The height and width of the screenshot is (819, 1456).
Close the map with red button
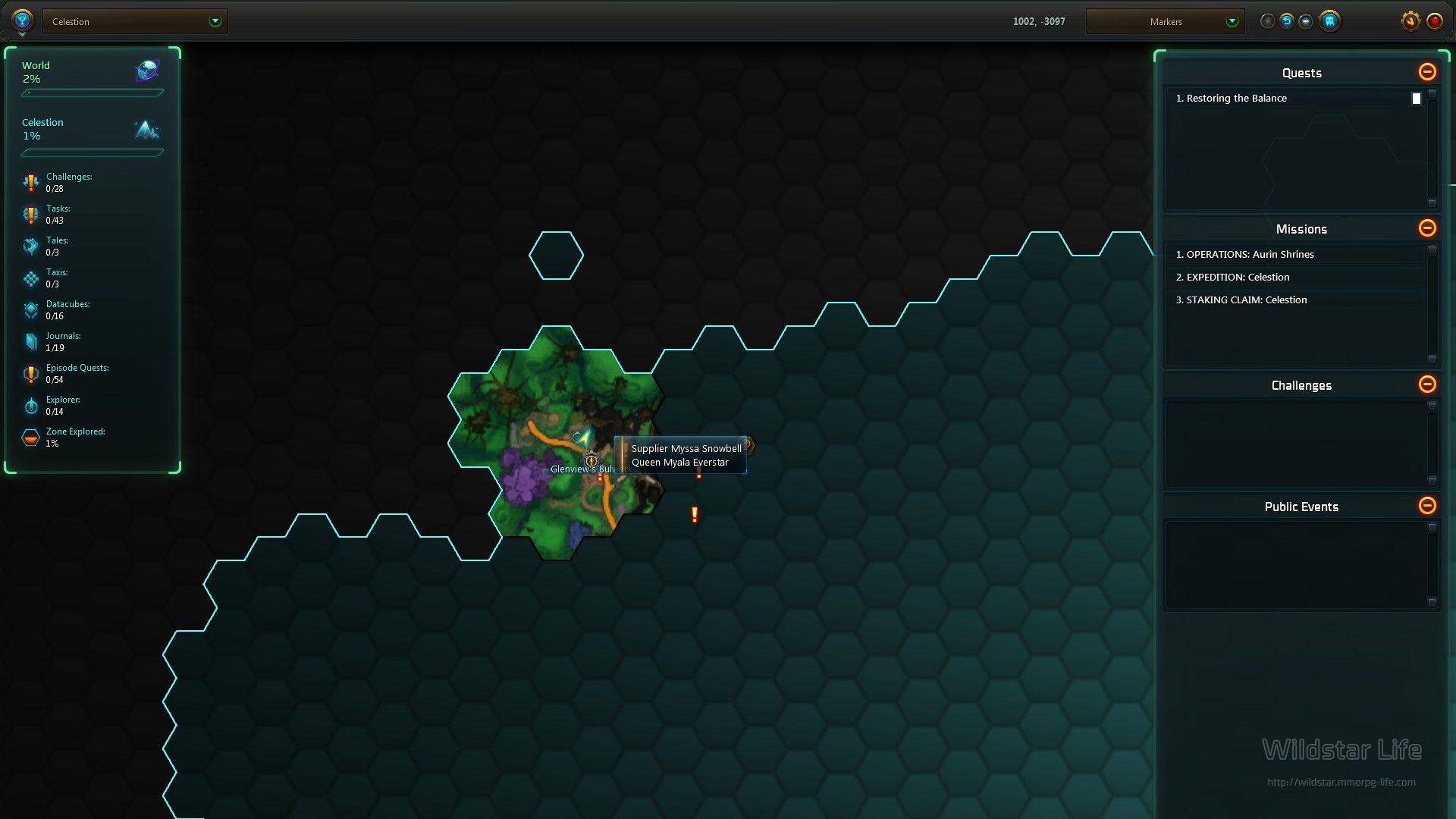pos(1434,21)
